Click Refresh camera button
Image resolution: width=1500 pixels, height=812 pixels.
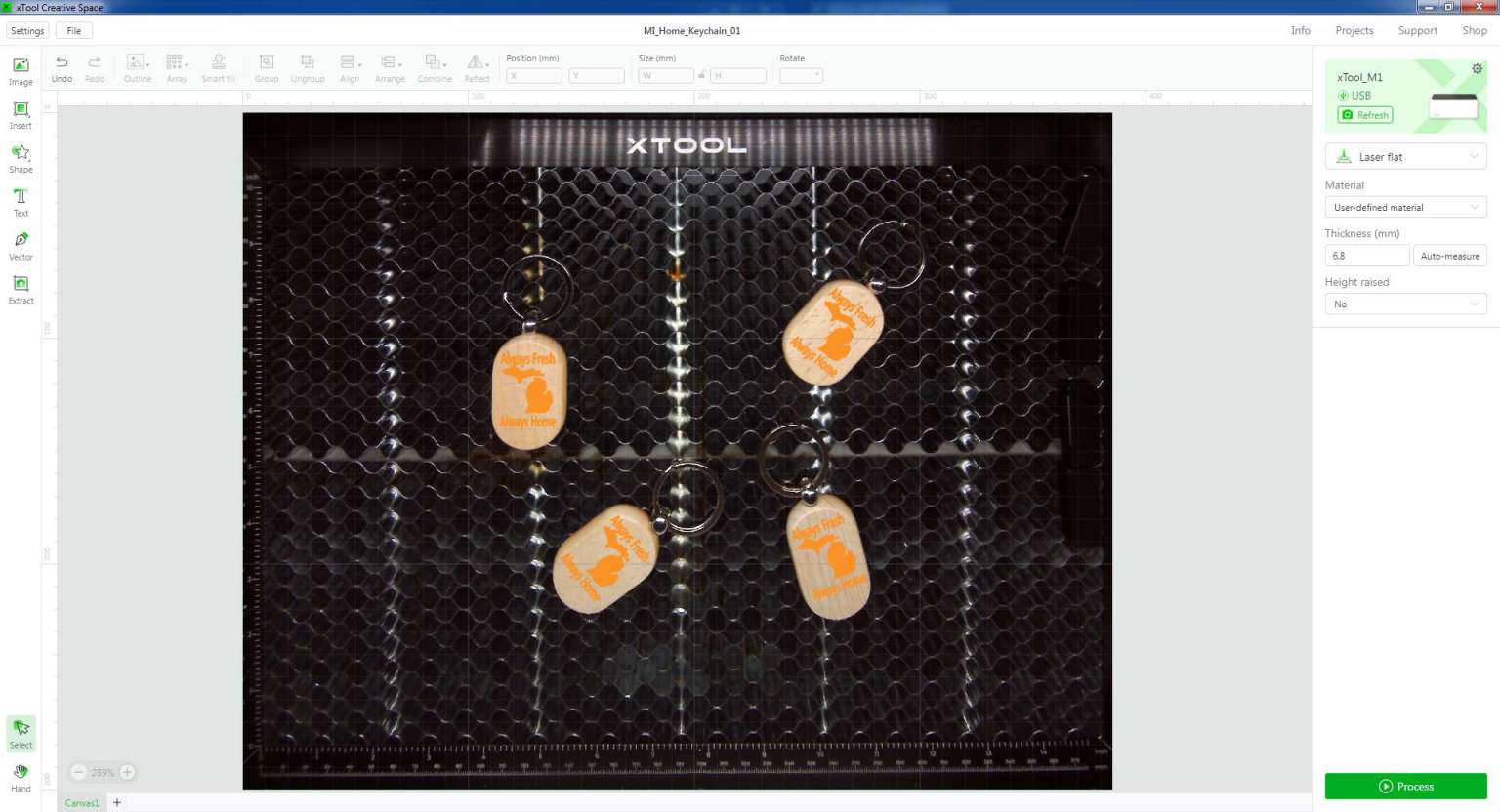click(1365, 115)
